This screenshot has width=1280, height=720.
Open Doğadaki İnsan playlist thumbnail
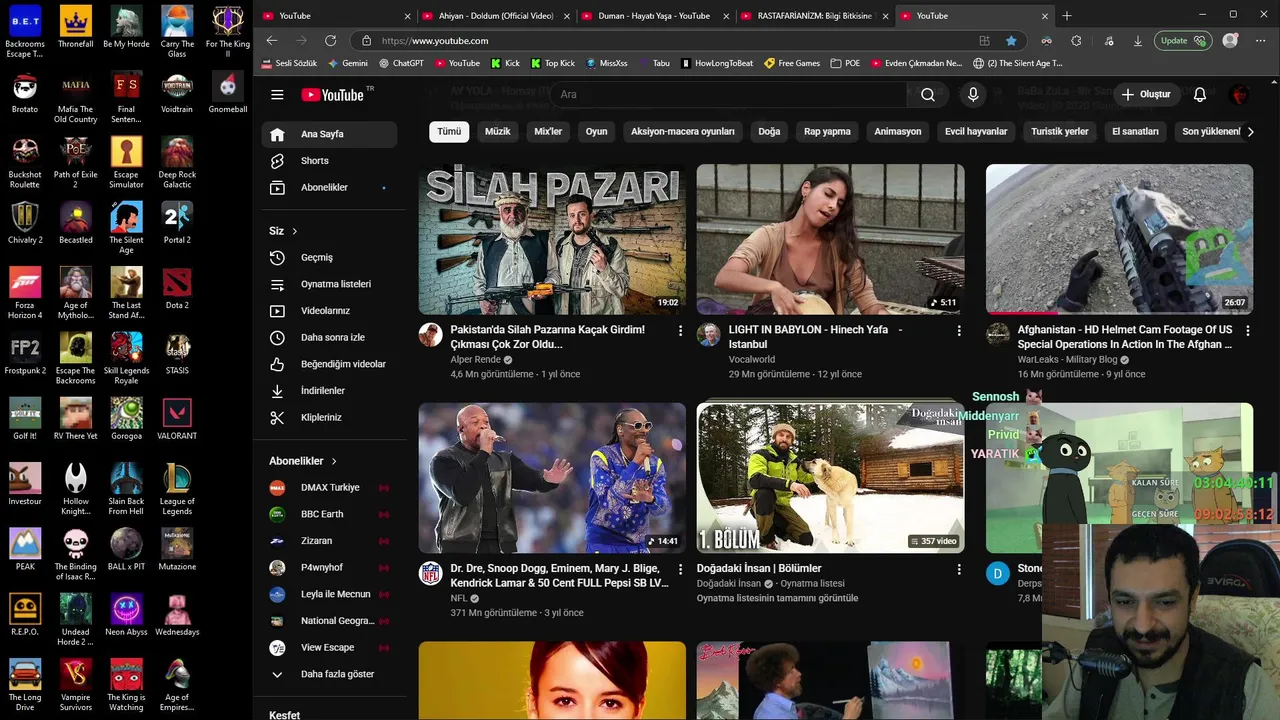click(830, 478)
